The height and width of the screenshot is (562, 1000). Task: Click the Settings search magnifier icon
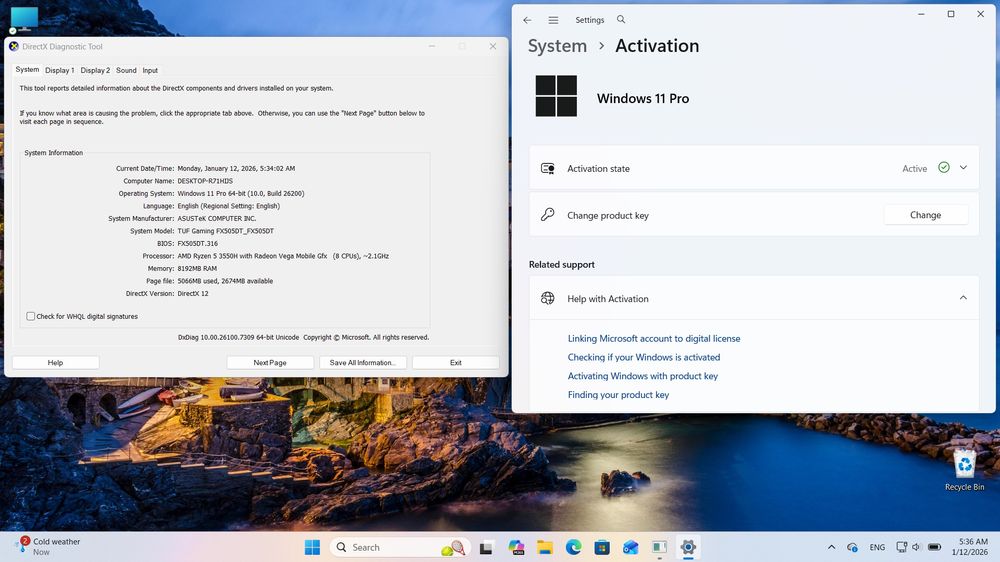coord(621,20)
